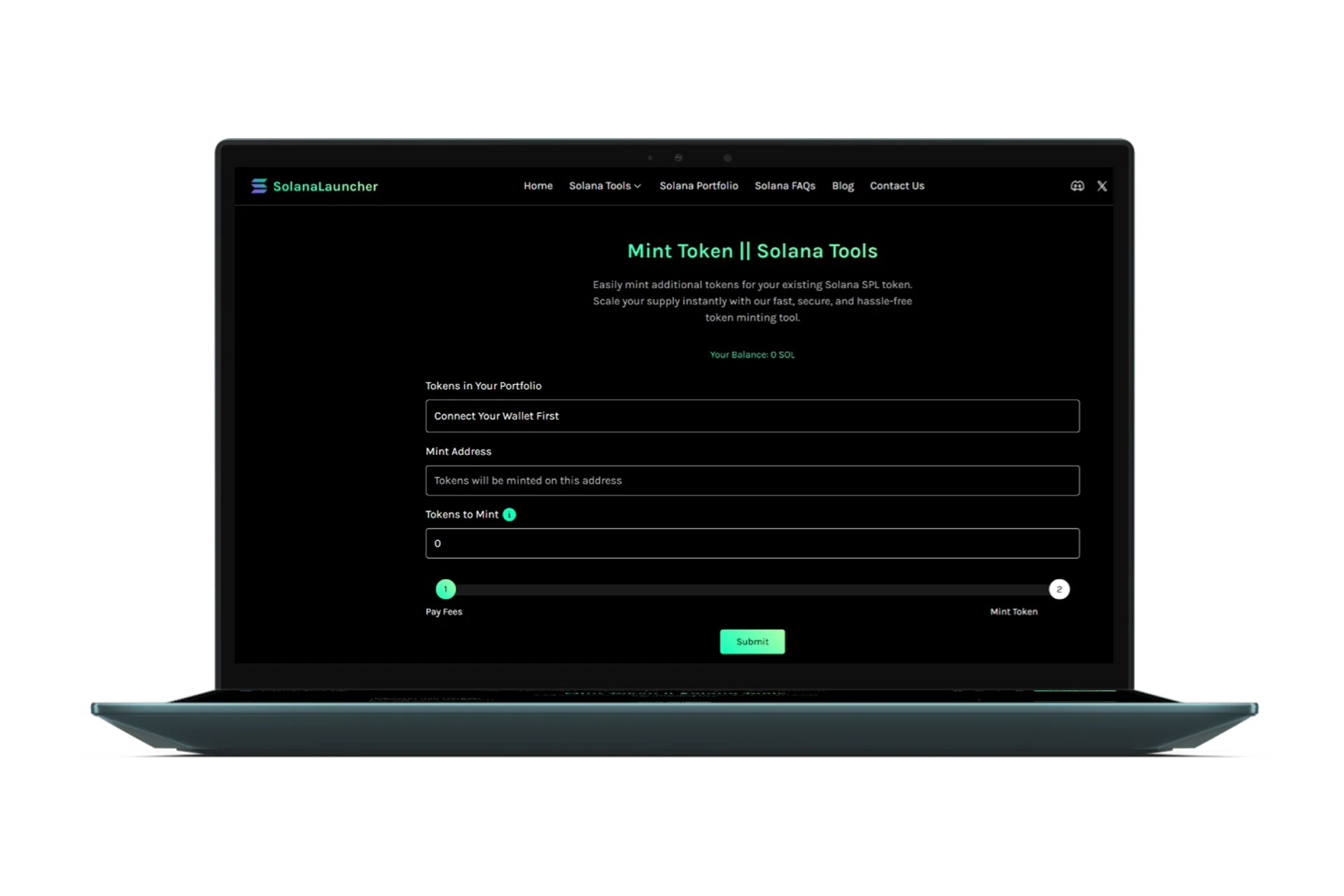Open the Blog page
Screen dimensions: 1344x896
pos(843,185)
